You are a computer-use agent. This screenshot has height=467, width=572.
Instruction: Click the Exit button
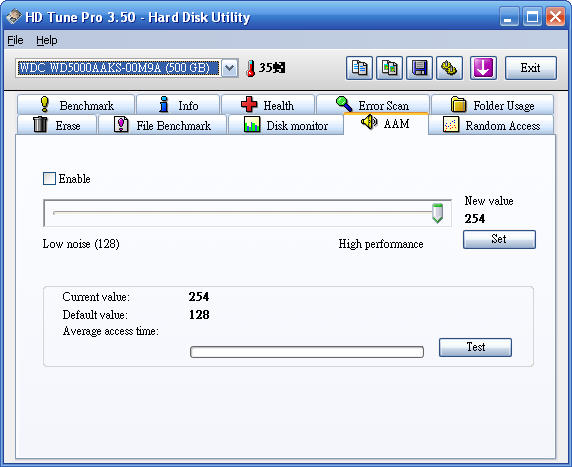click(x=531, y=68)
